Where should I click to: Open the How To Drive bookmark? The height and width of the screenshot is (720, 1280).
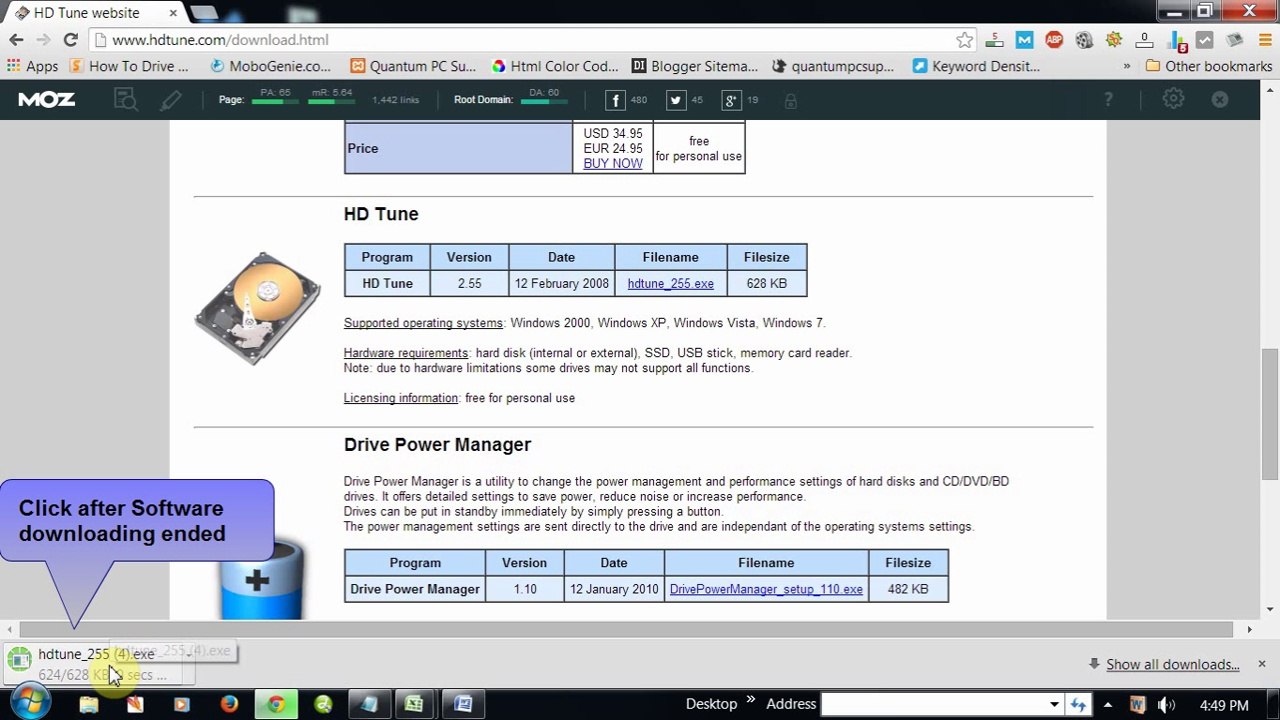point(129,66)
